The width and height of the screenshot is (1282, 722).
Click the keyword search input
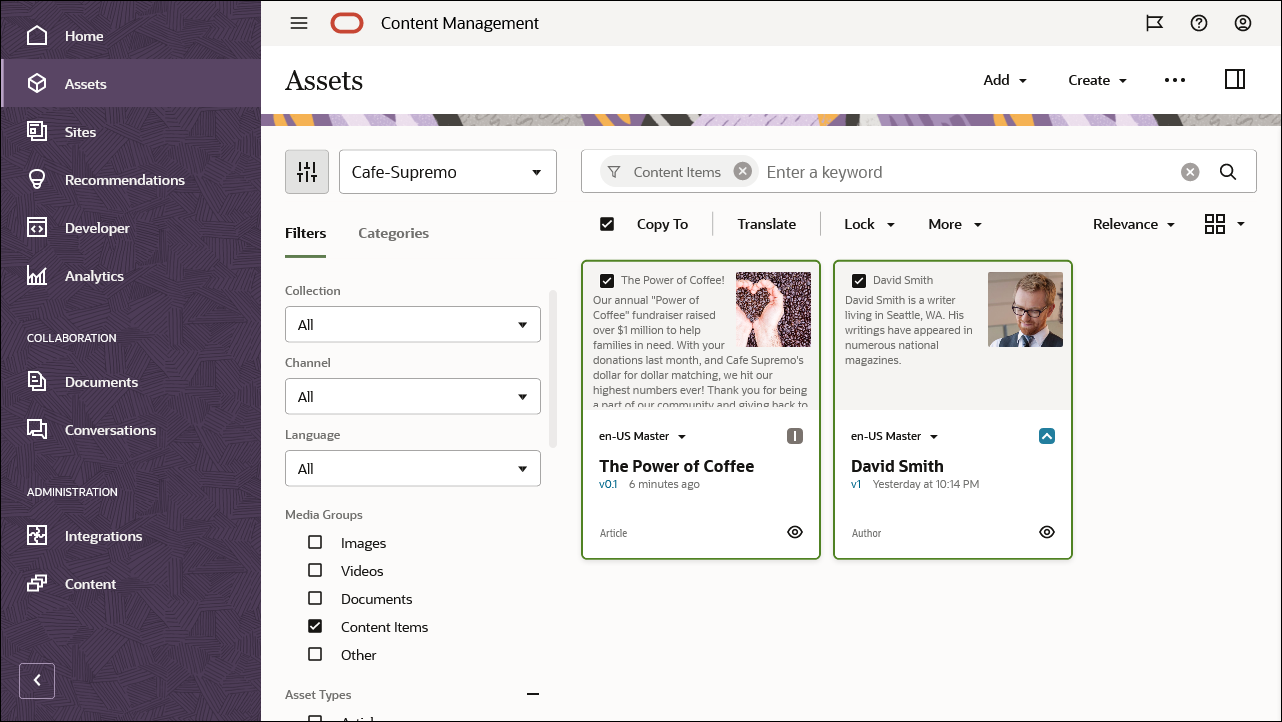click(968, 172)
